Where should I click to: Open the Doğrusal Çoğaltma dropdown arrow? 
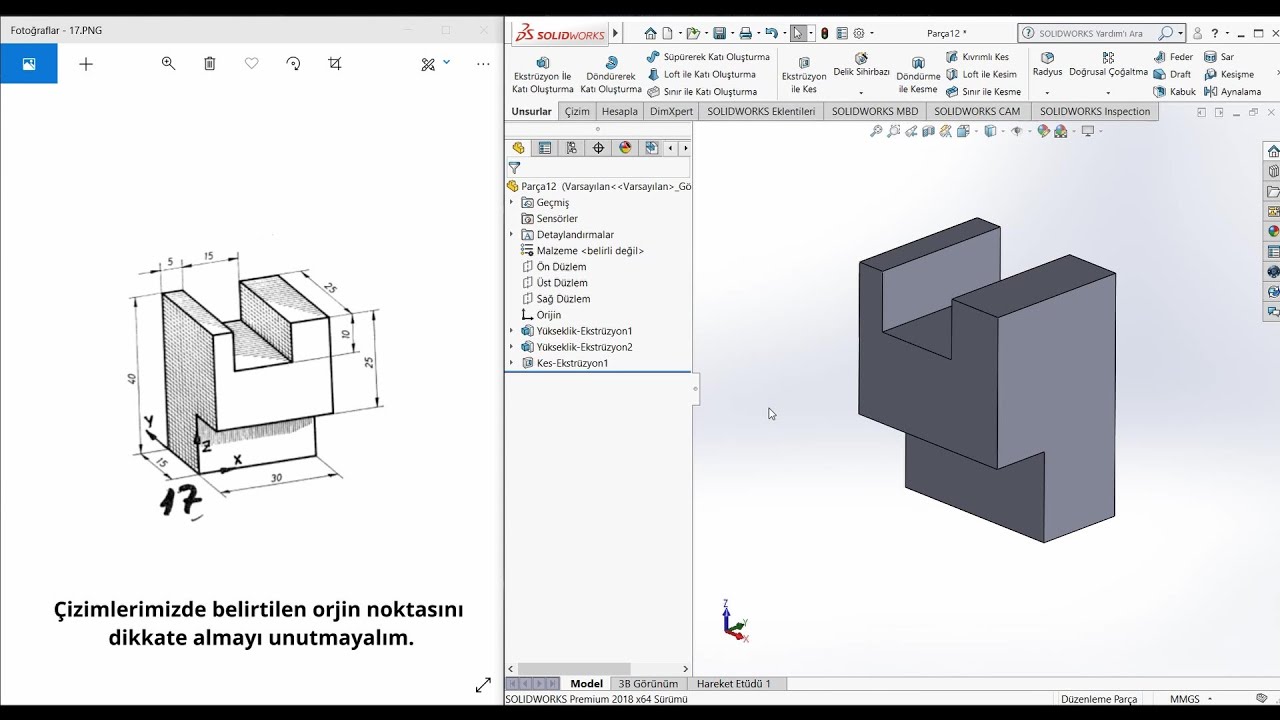tap(1108, 93)
